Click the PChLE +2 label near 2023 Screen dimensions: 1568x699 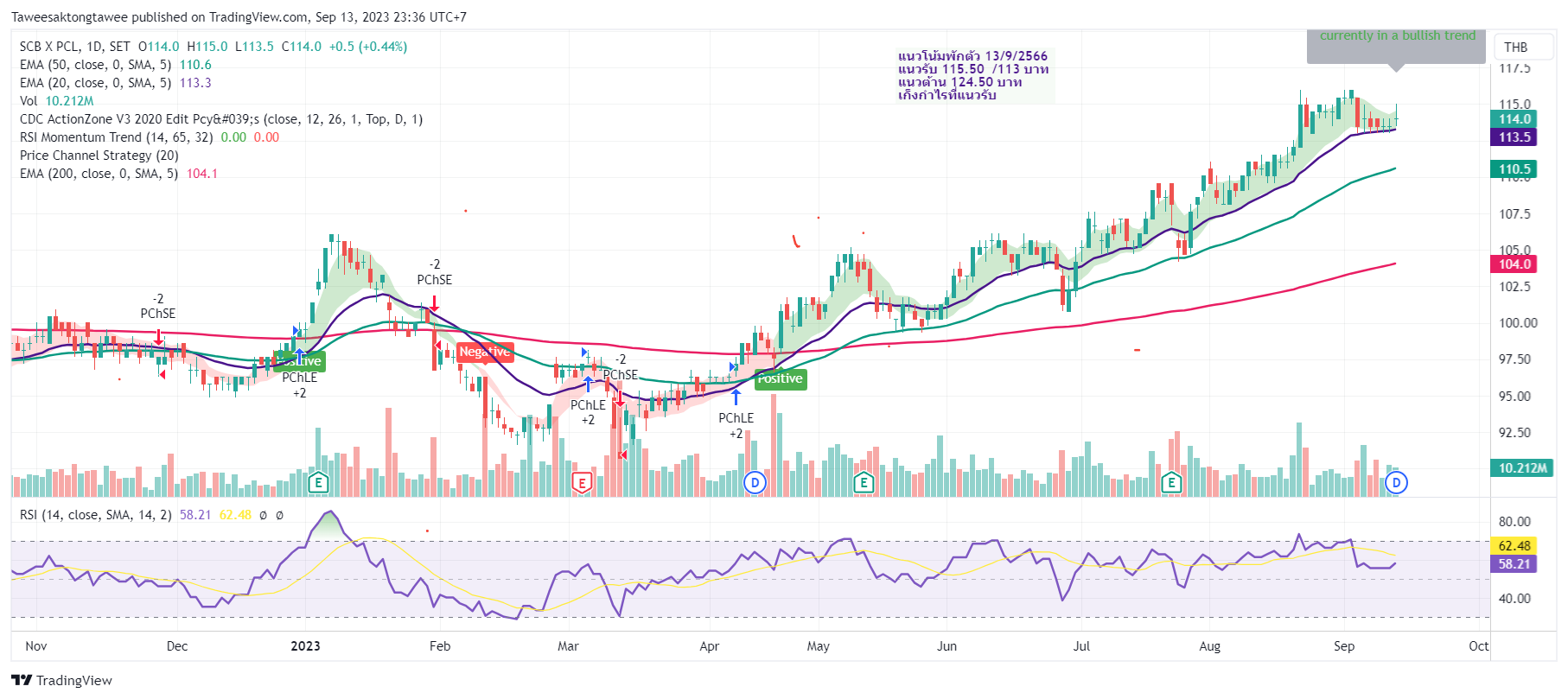pos(300,385)
